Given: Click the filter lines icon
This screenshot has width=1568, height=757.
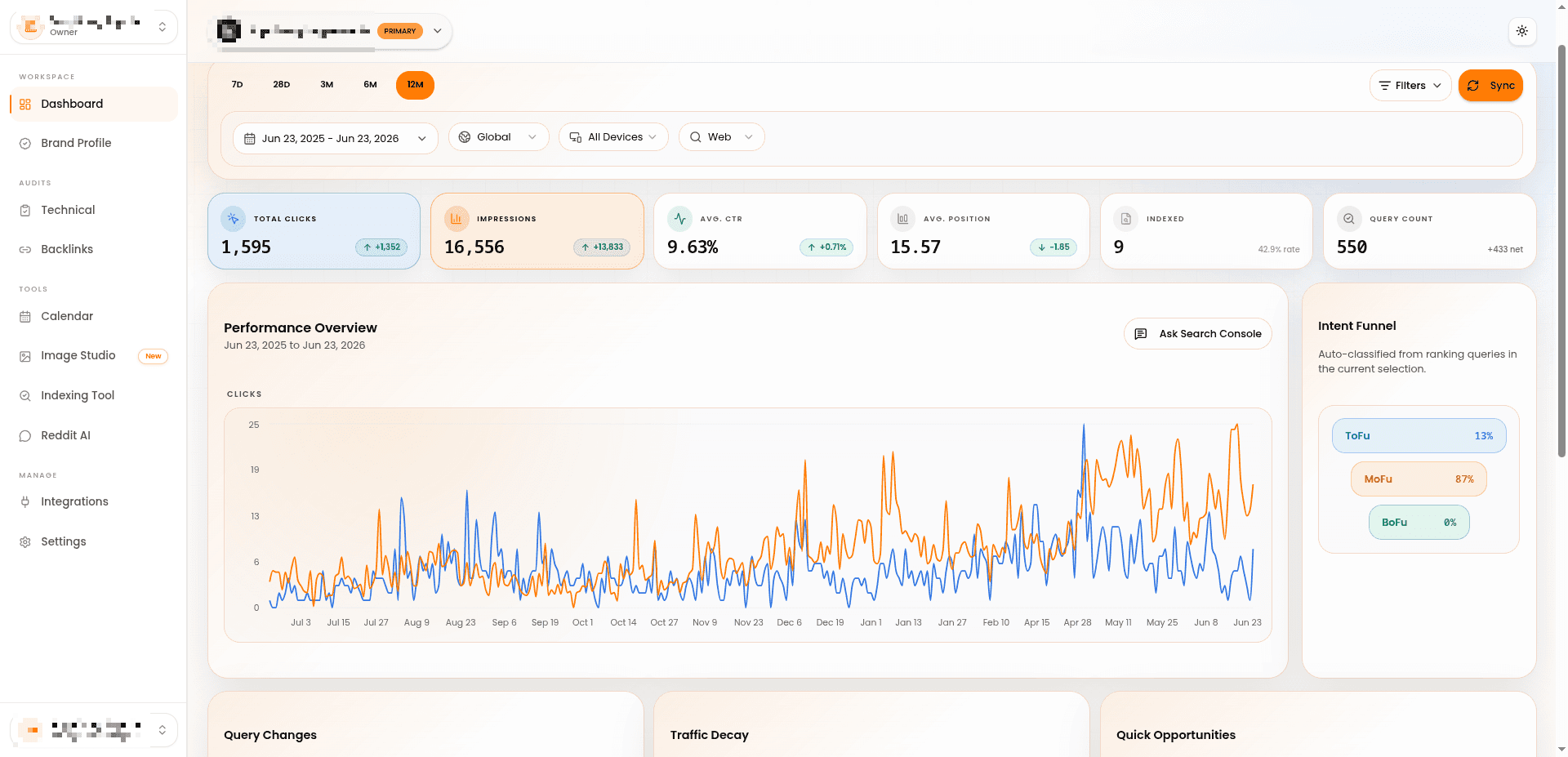Looking at the screenshot, I should tap(1385, 86).
